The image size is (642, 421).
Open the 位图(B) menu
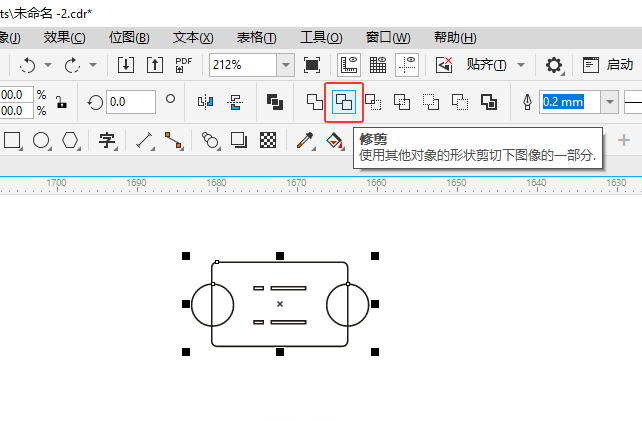click(x=129, y=38)
